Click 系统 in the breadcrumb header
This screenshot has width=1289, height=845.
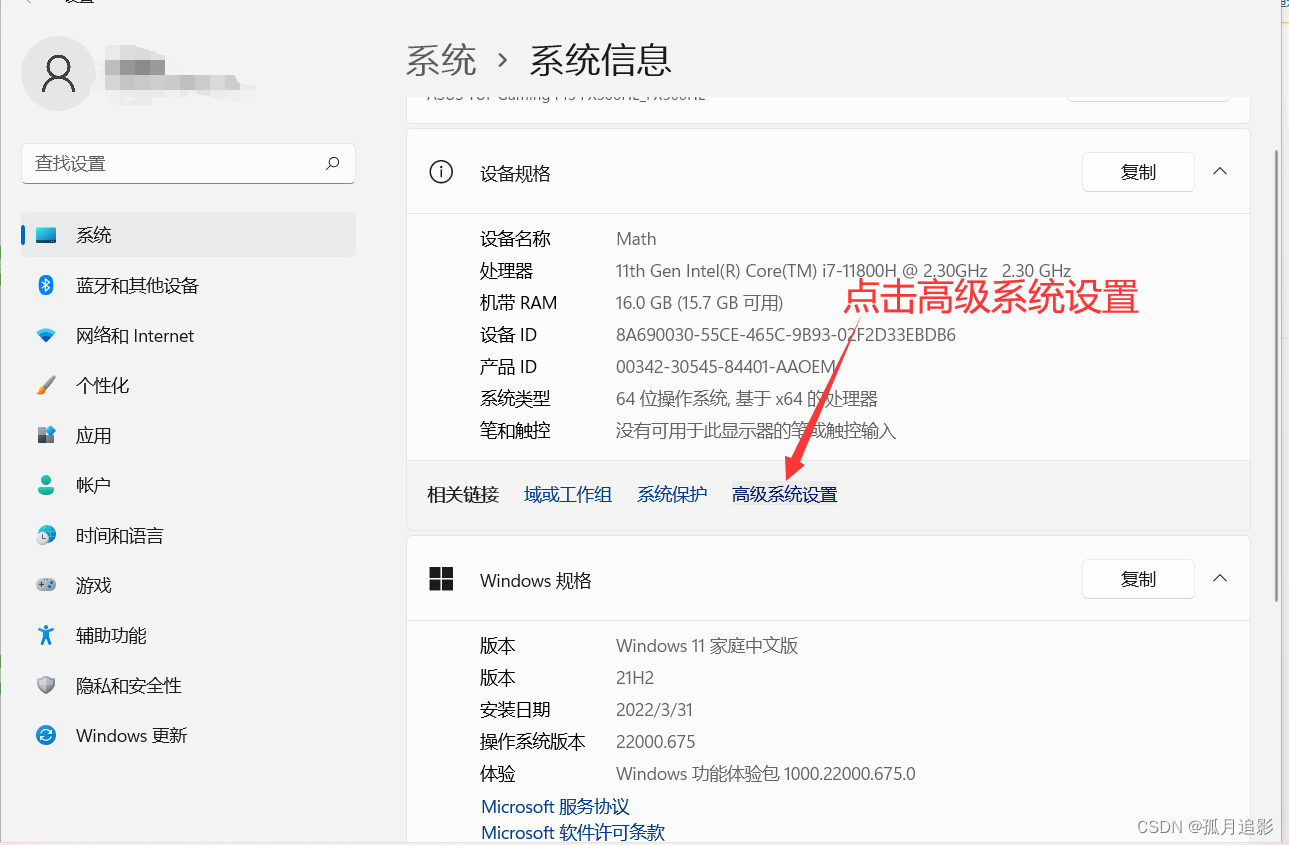(x=441, y=61)
